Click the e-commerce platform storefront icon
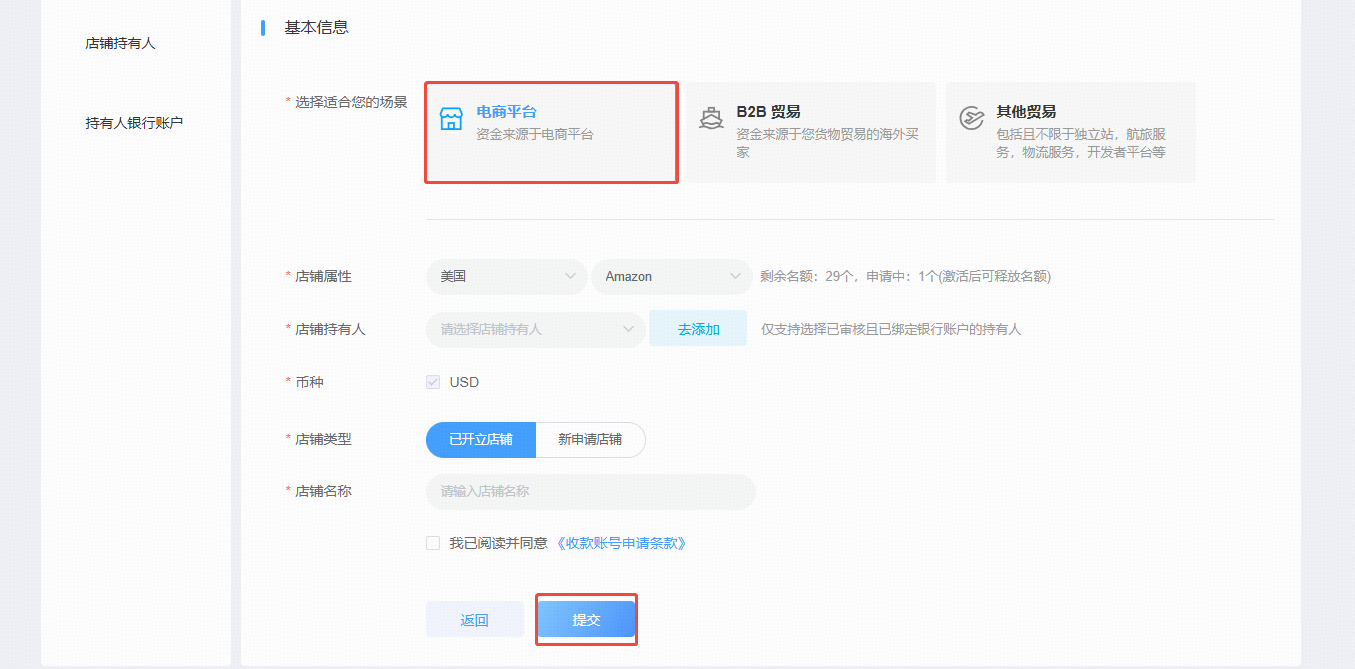1355x669 pixels. point(451,119)
